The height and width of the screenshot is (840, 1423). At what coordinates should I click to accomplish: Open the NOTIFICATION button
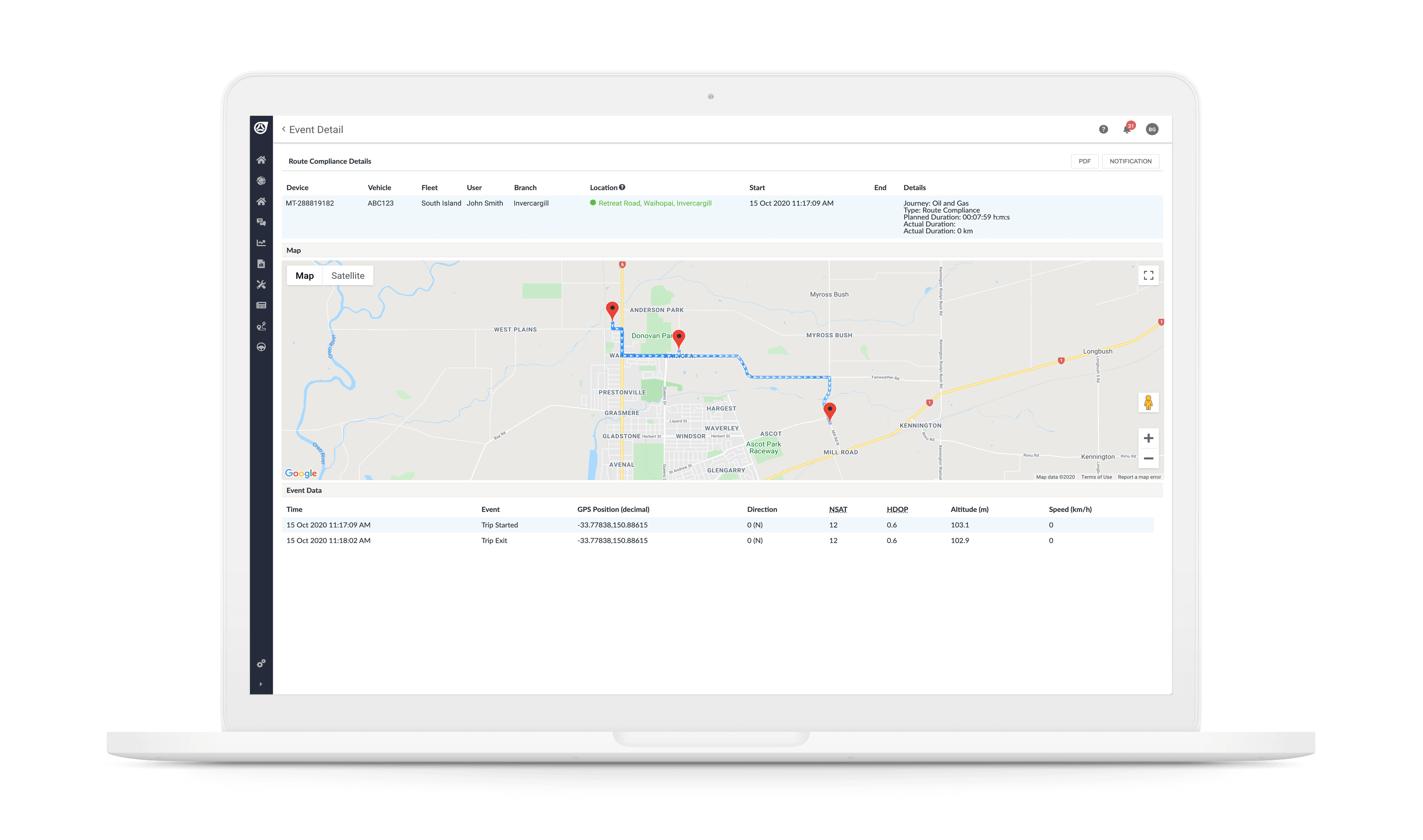[x=1130, y=161]
